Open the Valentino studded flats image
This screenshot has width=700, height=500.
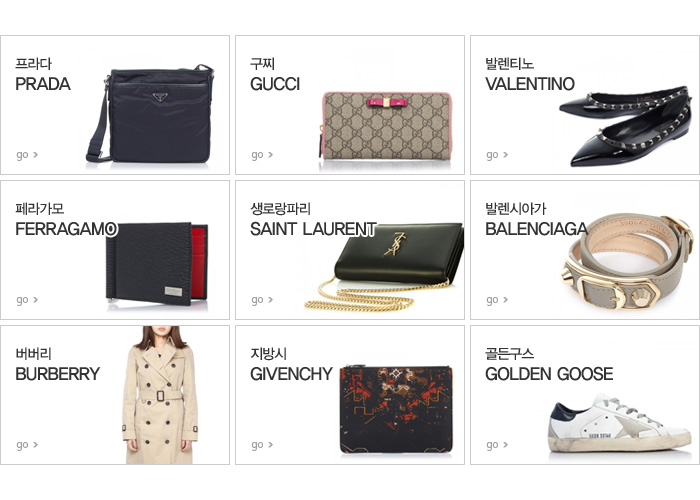coord(625,126)
